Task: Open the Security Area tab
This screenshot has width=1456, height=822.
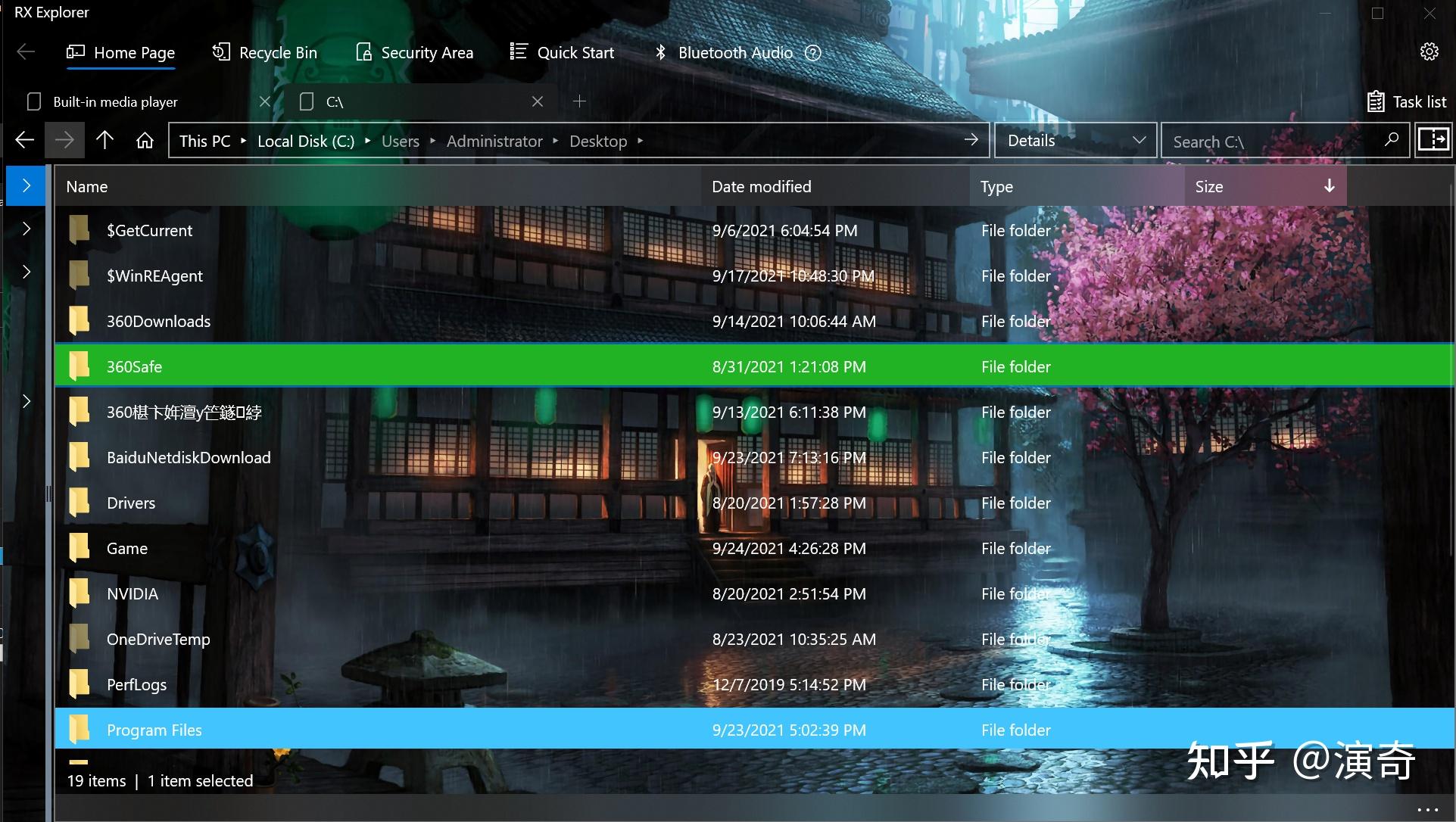Action: coord(414,53)
